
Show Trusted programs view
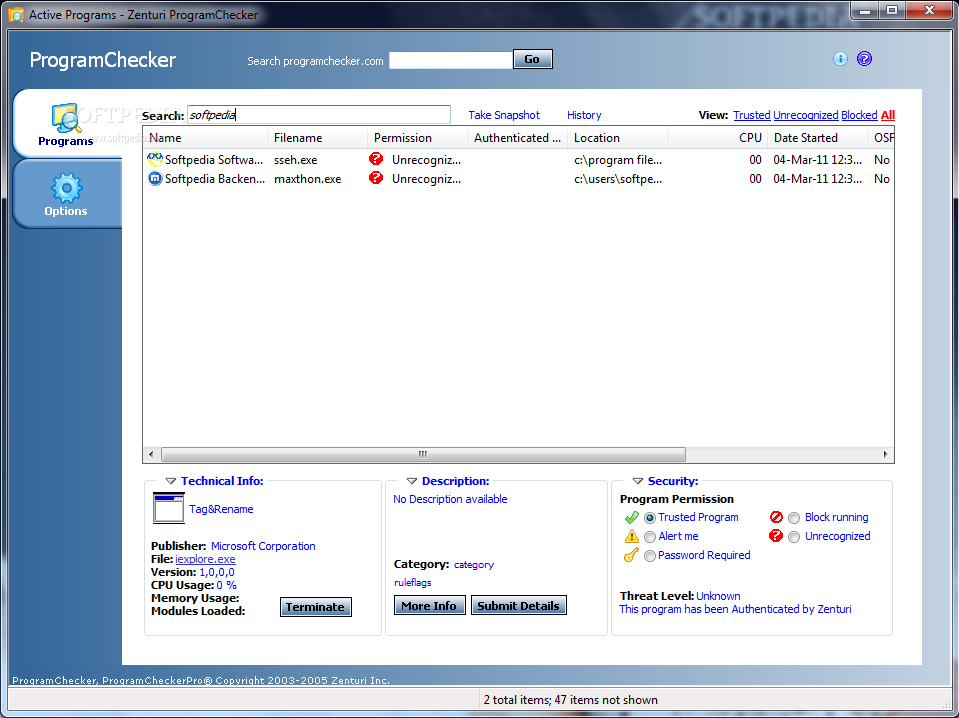point(752,115)
